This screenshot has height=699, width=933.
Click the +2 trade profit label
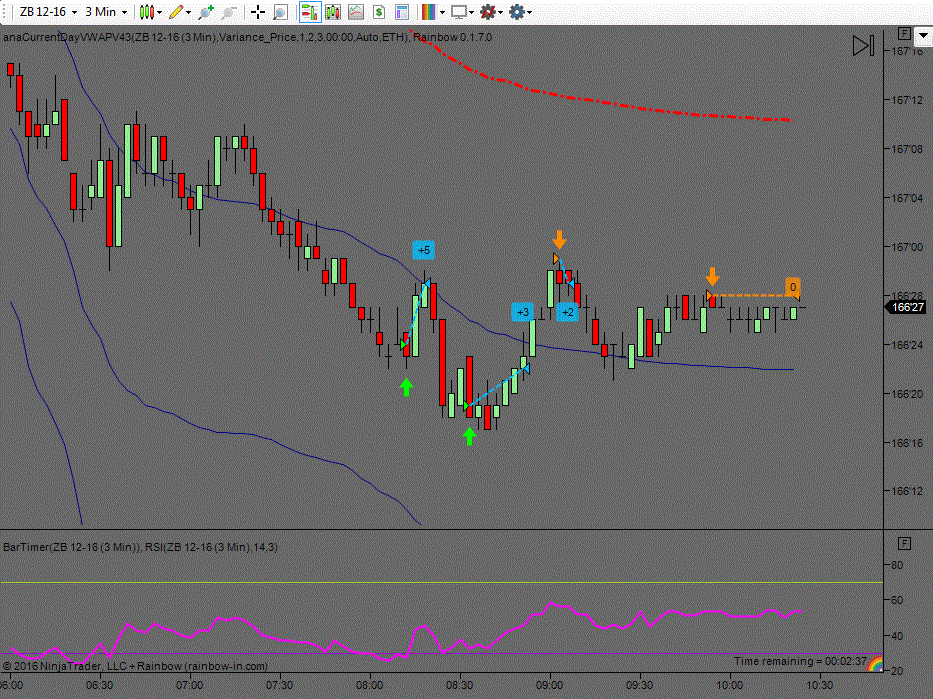[568, 312]
